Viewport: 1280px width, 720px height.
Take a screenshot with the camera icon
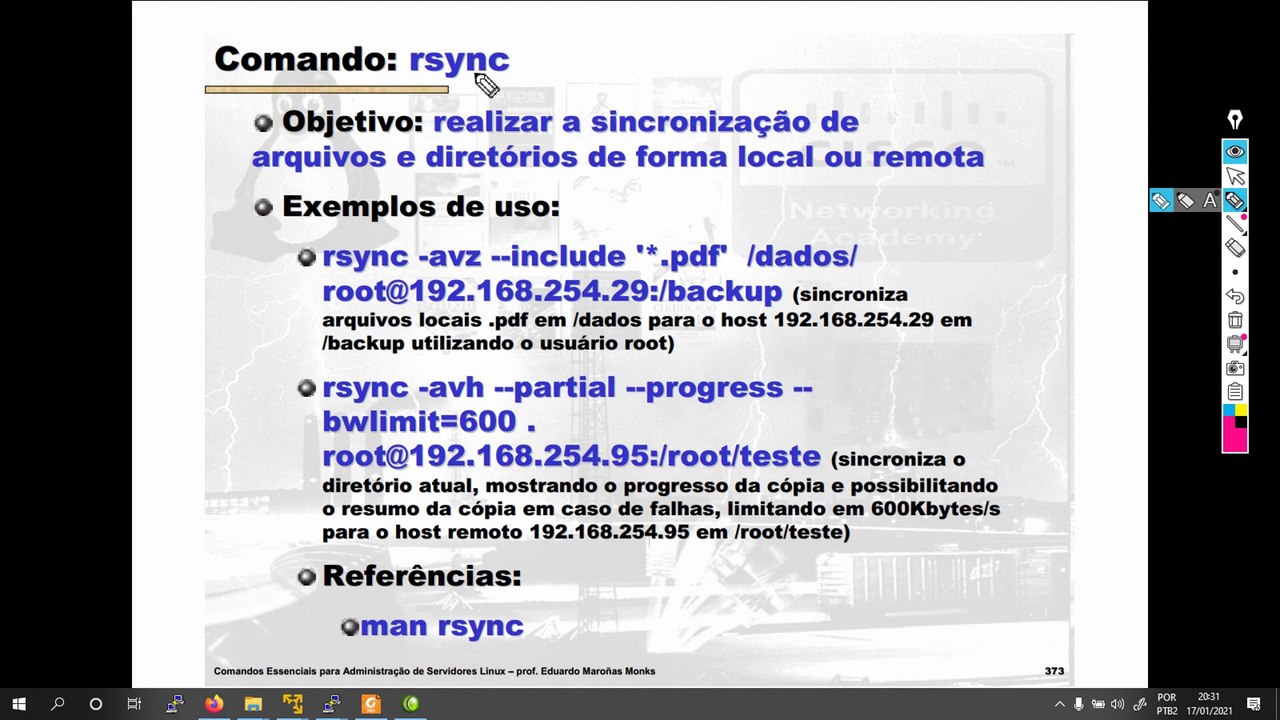click(x=1235, y=368)
